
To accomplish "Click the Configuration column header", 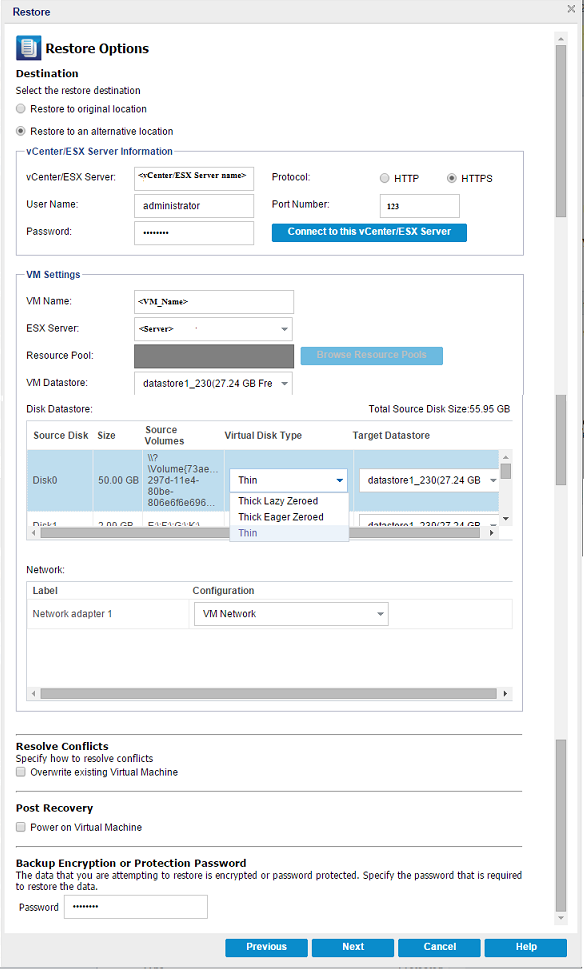I will pos(223,591).
